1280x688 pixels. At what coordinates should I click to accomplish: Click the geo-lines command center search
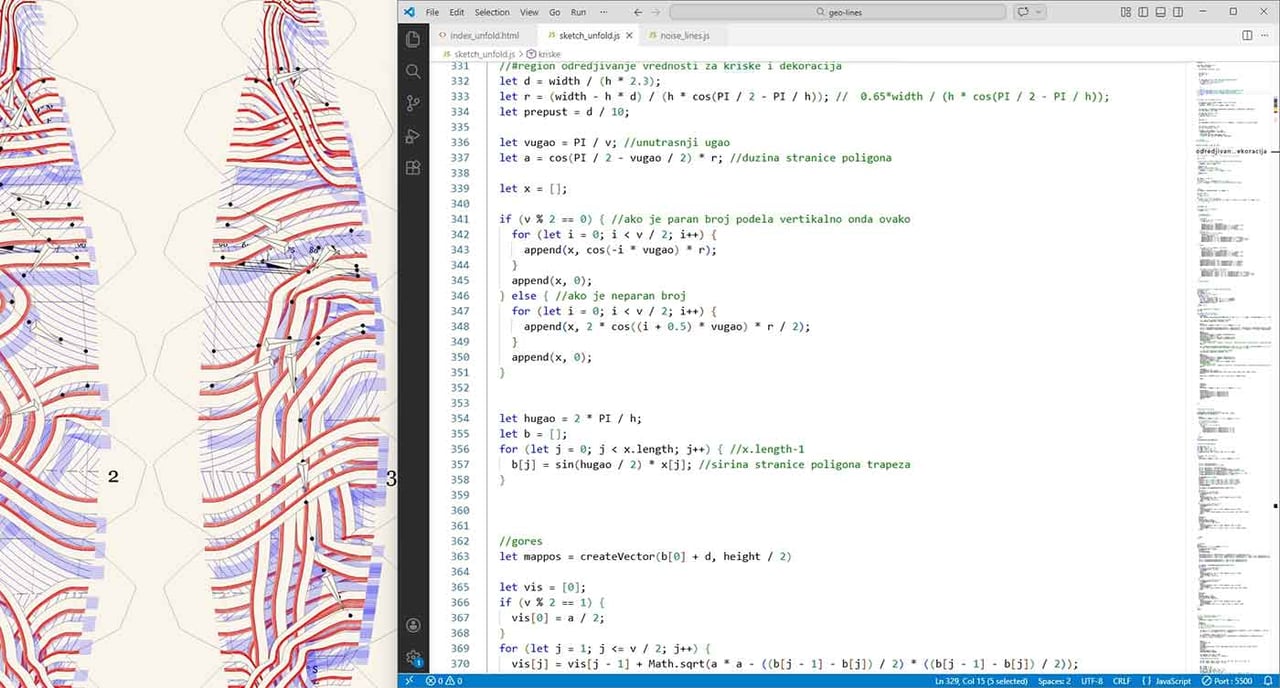838,12
